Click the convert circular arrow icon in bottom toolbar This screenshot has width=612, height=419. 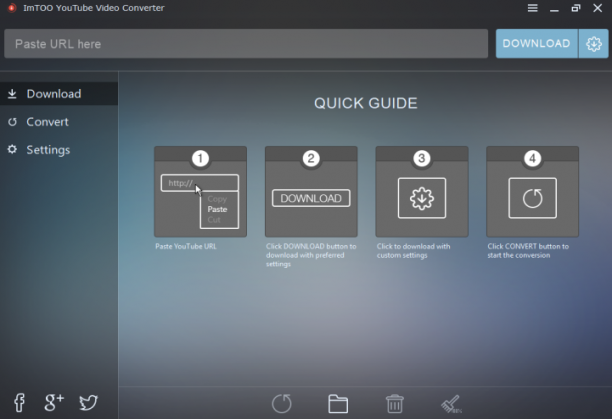[x=282, y=403]
